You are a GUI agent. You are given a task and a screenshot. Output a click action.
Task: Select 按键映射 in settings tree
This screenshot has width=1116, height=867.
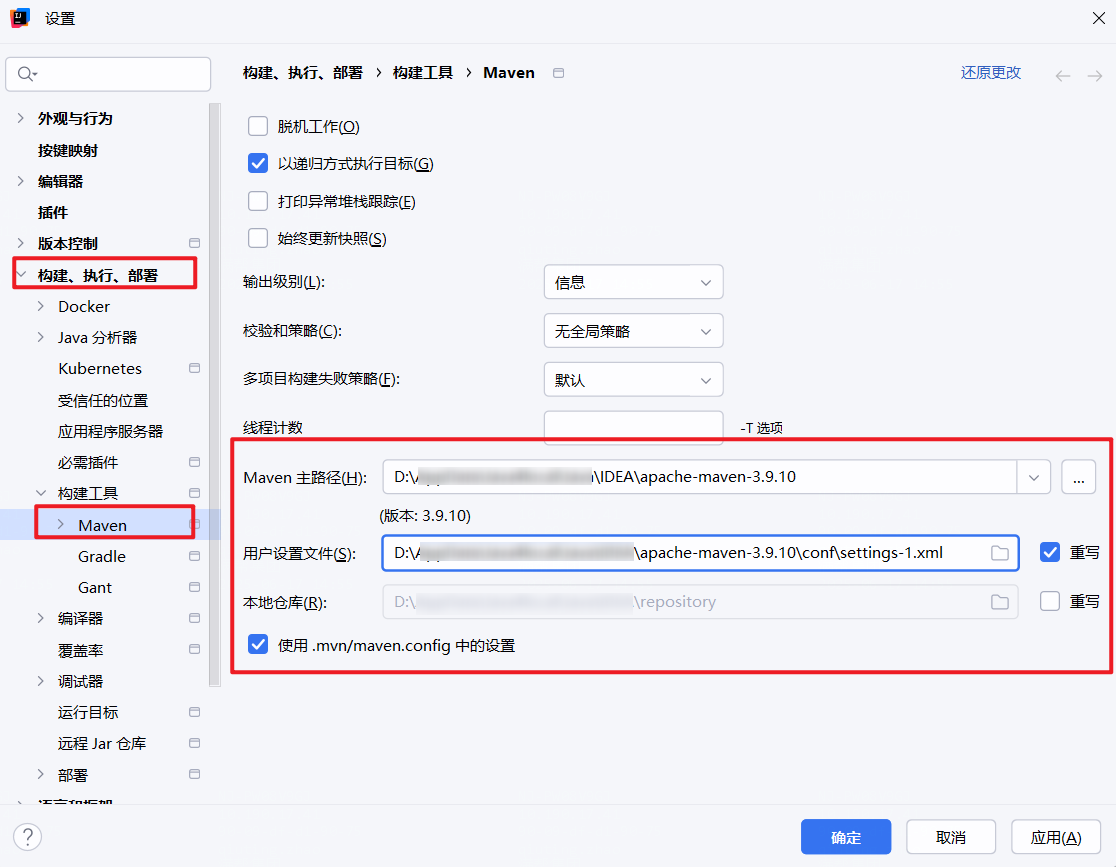[68, 150]
